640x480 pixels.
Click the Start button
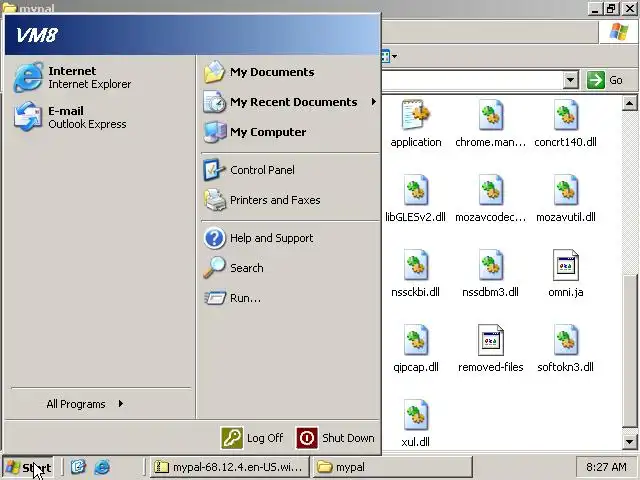pos(29,468)
